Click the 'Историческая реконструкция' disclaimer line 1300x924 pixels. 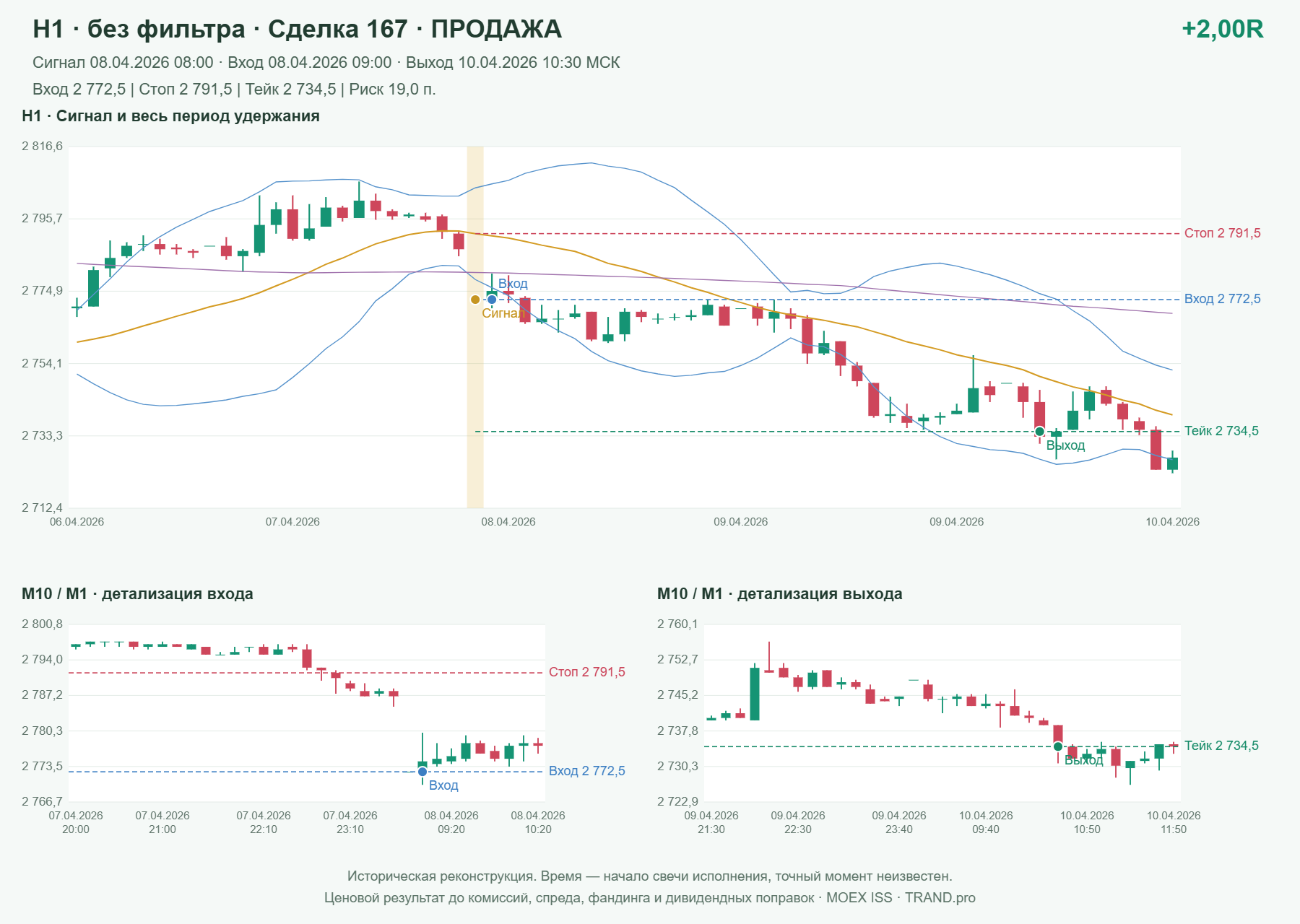[x=650, y=876]
